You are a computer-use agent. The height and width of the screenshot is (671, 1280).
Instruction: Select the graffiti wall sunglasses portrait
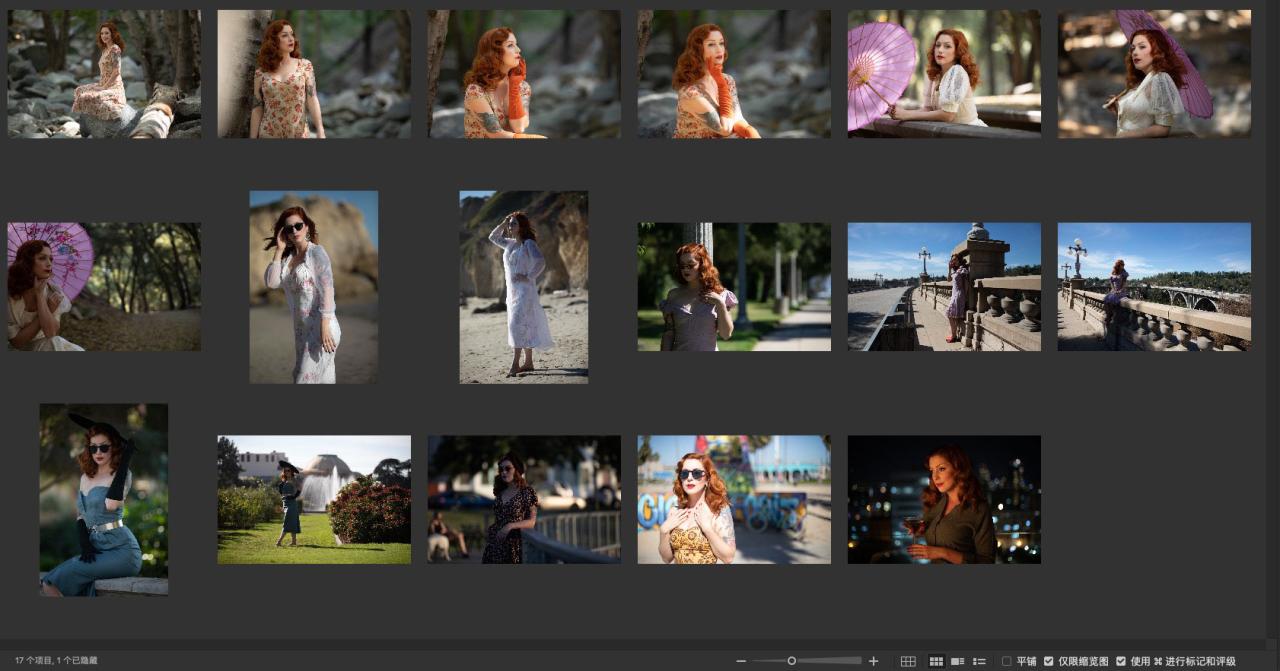point(734,499)
